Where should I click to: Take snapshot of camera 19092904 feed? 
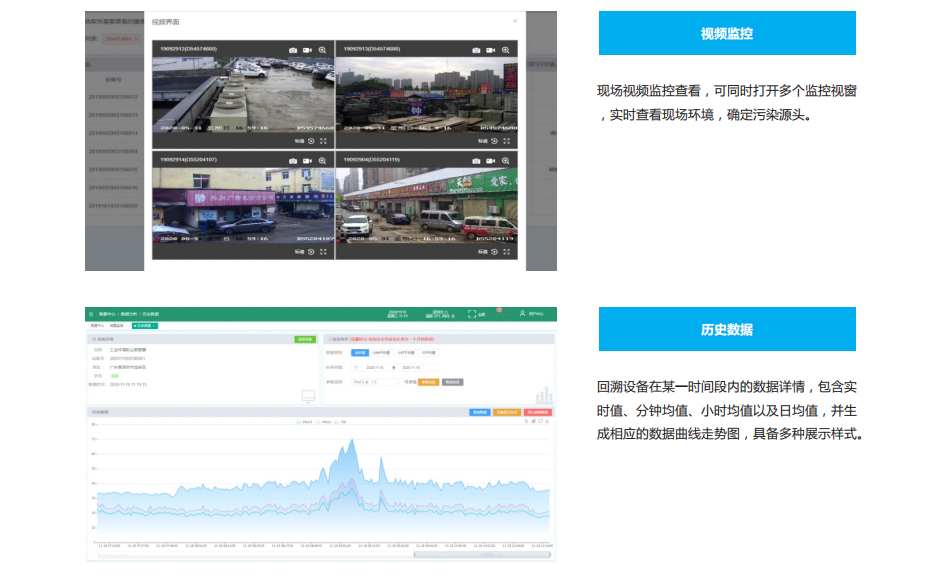click(476, 161)
